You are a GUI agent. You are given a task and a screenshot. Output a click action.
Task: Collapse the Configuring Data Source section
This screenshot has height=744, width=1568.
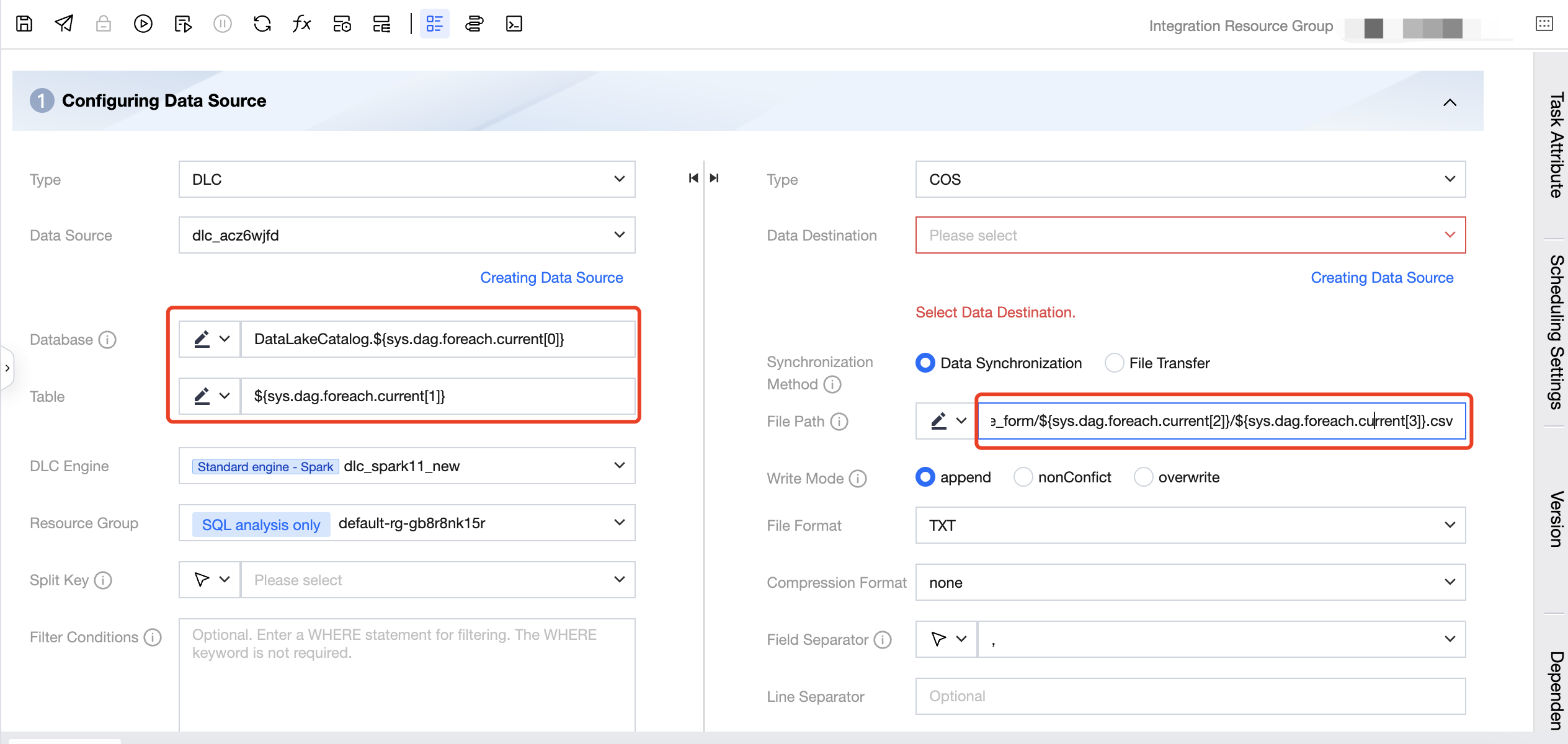tap(1450, 102)
